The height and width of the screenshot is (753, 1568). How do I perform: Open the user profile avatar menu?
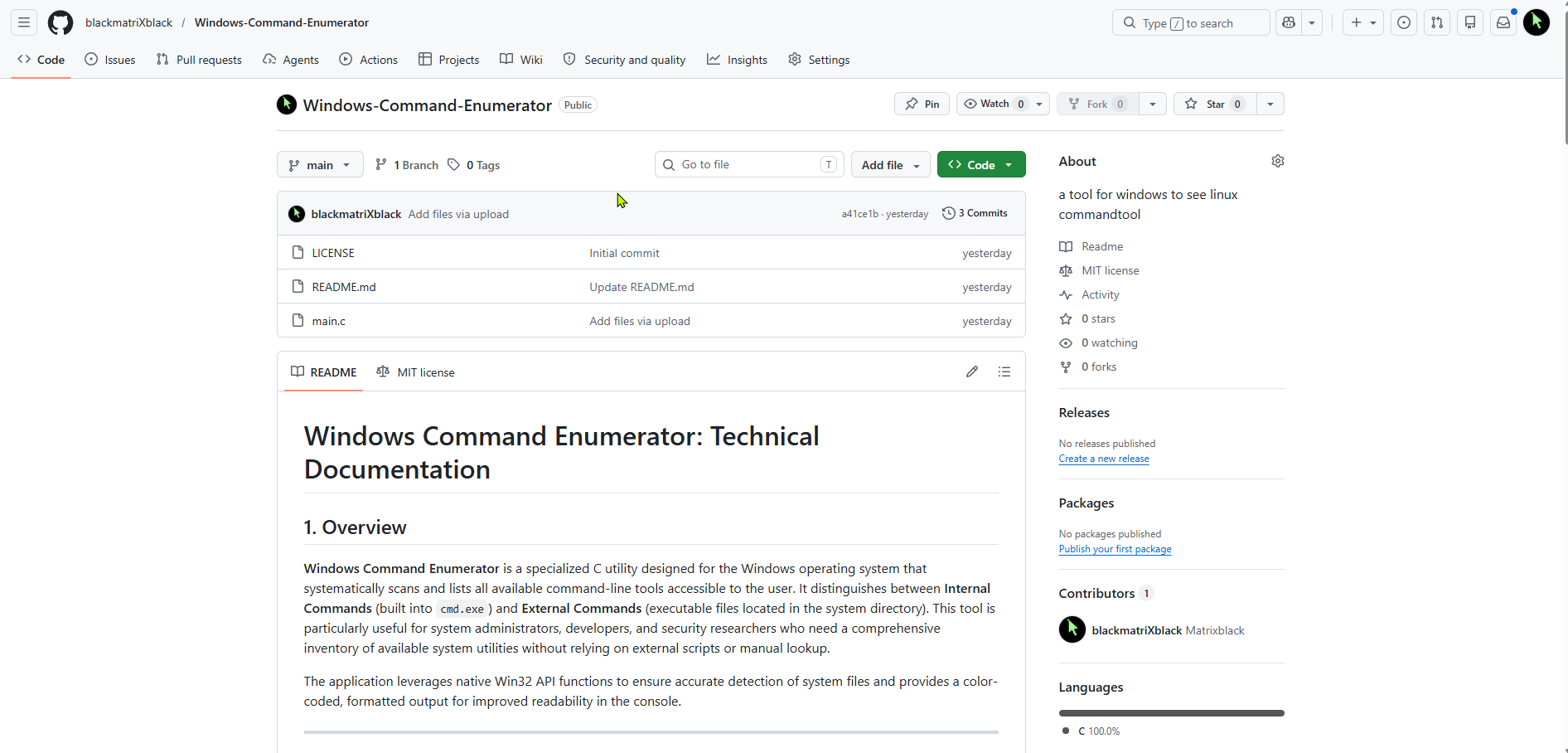pos(1537,22)
